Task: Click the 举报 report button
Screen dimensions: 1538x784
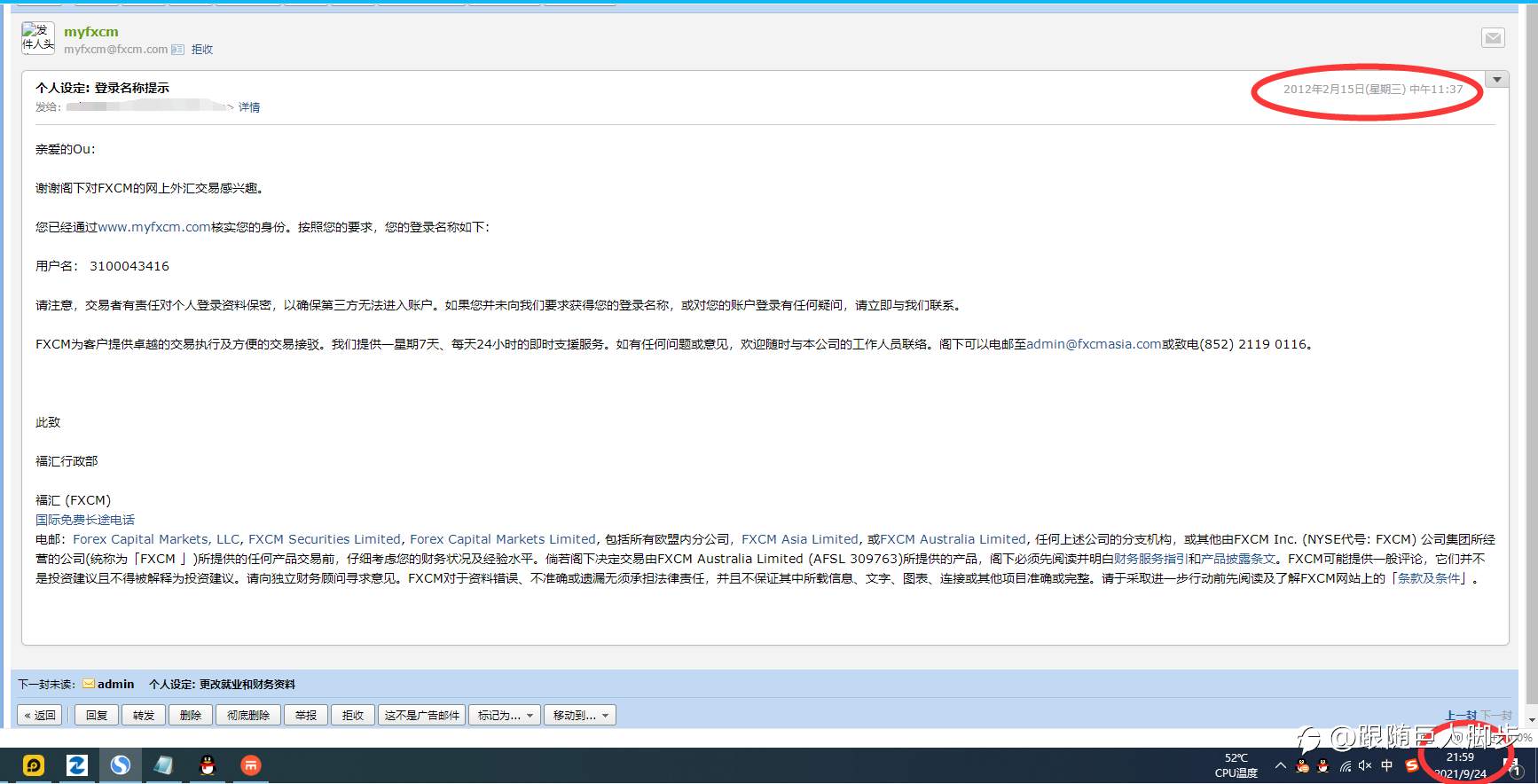Action: (306, 715)
